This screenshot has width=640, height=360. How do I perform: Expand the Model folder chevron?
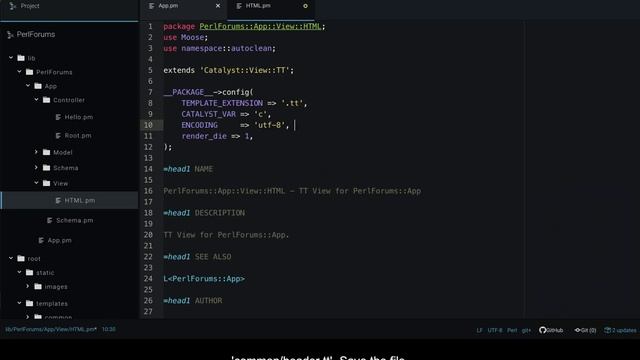coord(36,152)
